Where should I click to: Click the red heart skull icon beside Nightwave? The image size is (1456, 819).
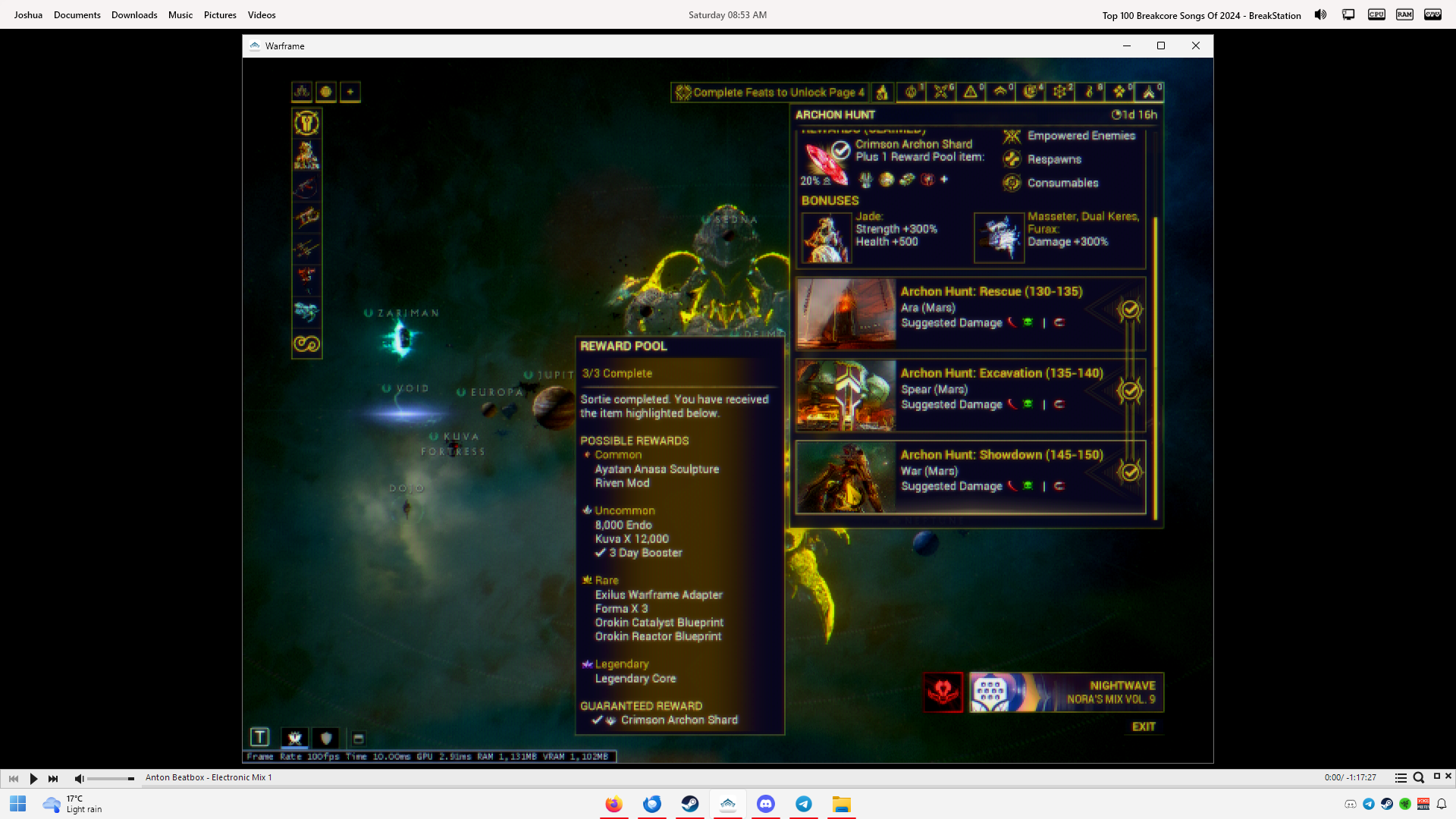tap(943, 692)
